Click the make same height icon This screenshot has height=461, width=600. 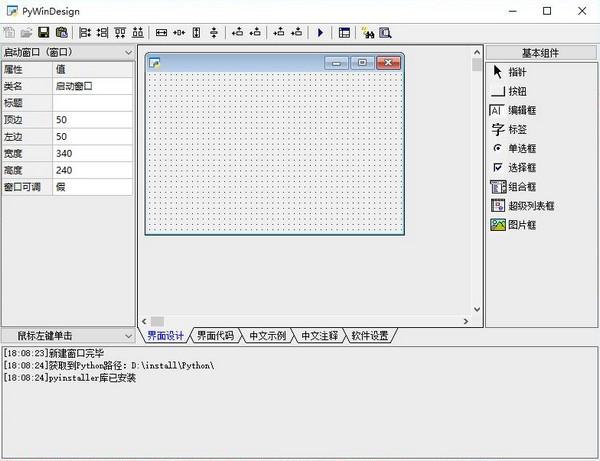196,33
